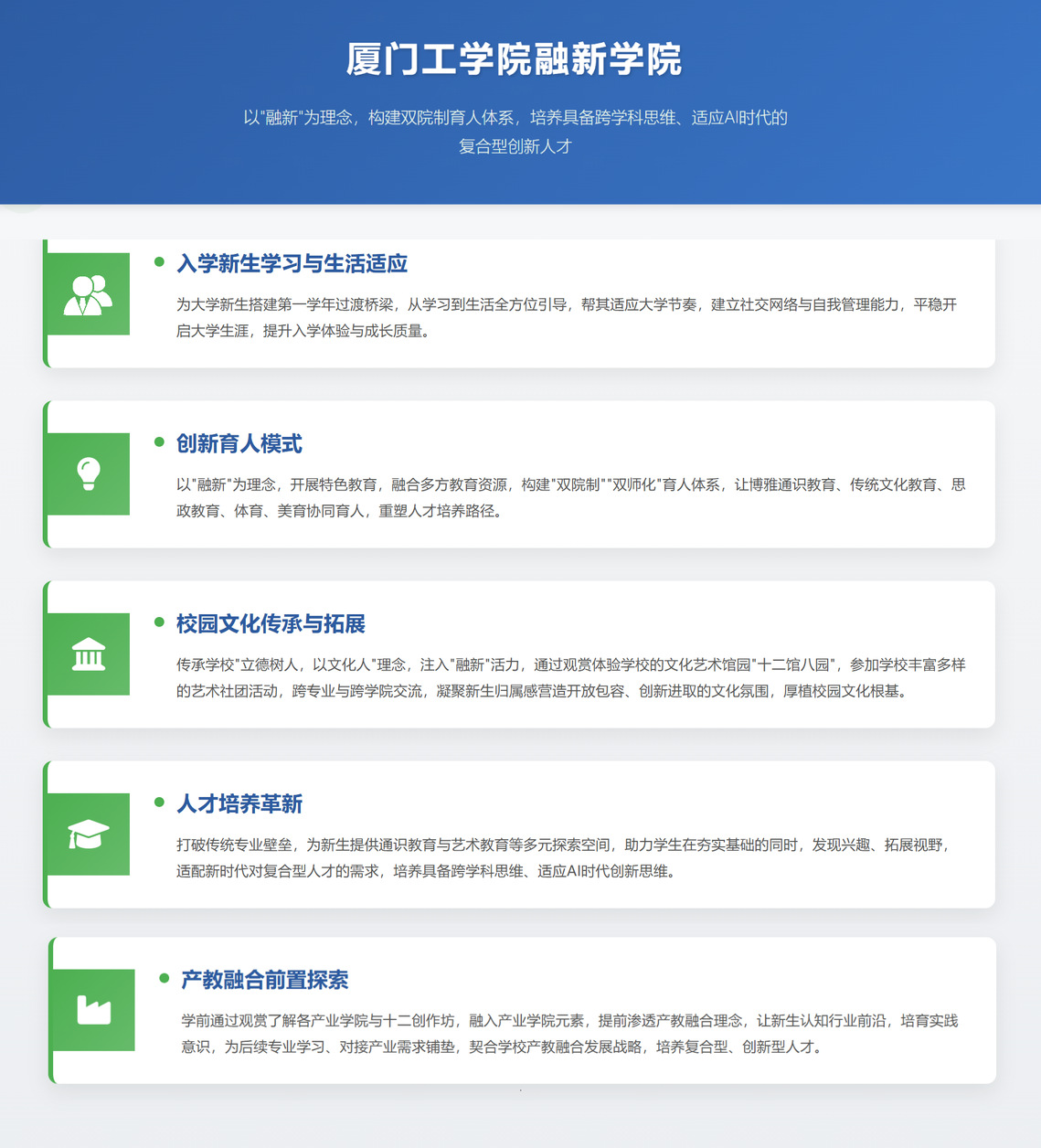
Task: Click the columned building icon for 校园文化传承与拓展
Action: (x=88, y=654)
